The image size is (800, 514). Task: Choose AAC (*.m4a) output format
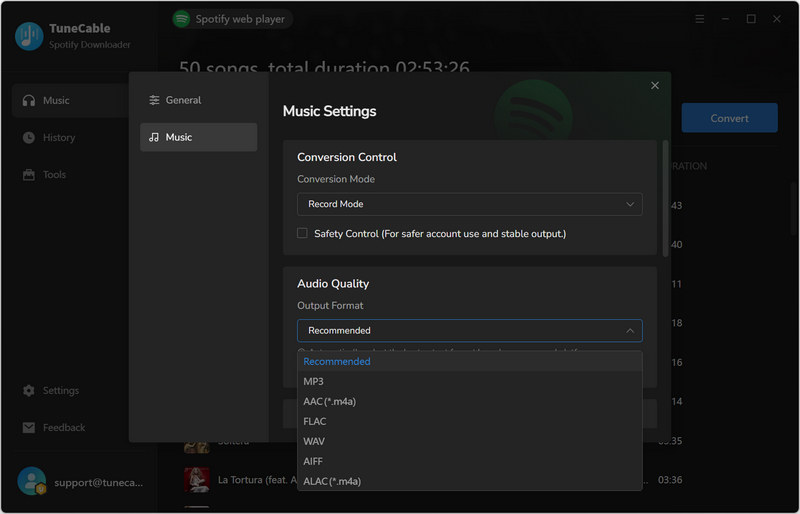click(x=469, y=401)
